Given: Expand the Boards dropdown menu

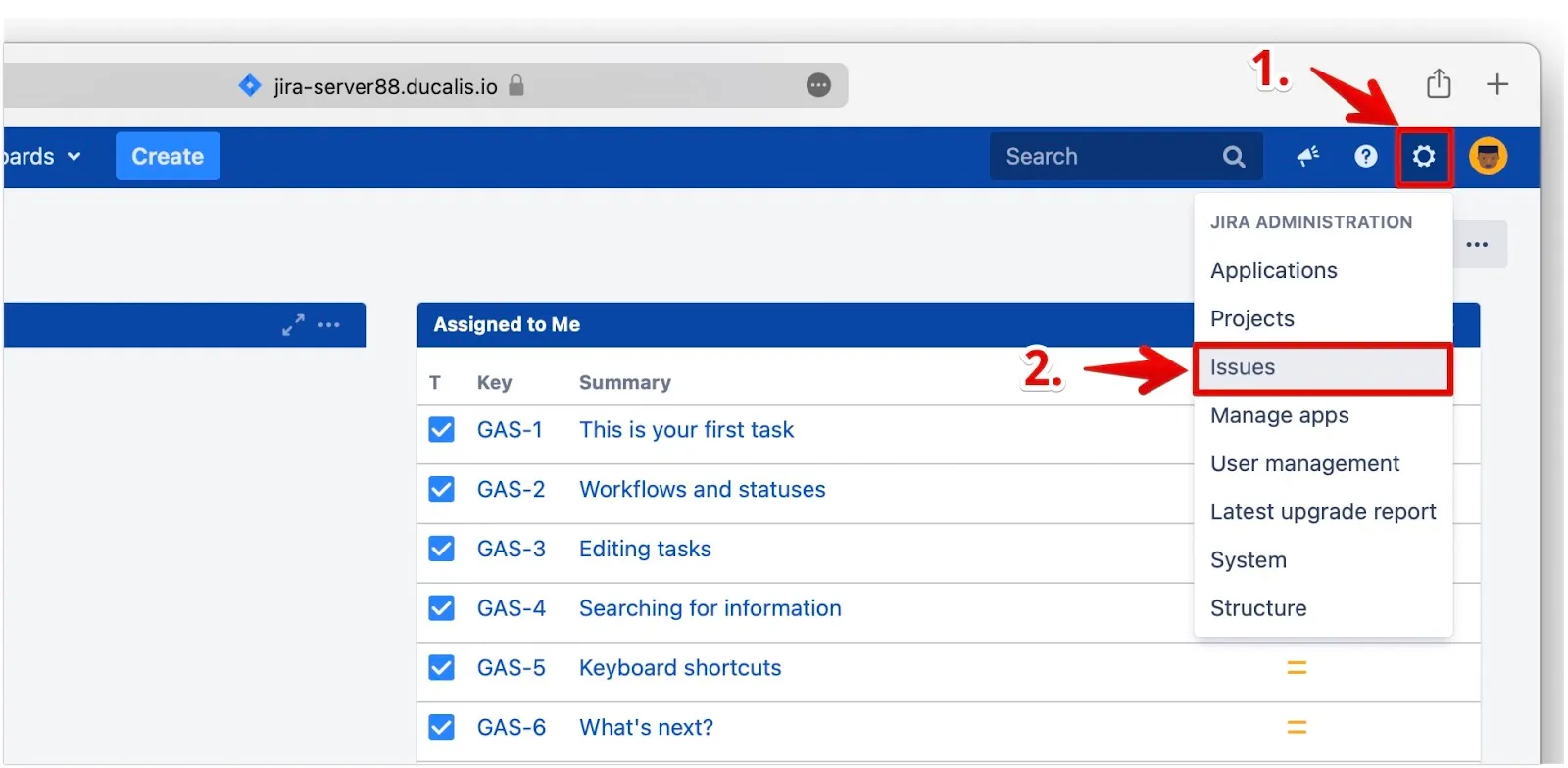Looking at the screenshot, I should [x=41, y=156].
